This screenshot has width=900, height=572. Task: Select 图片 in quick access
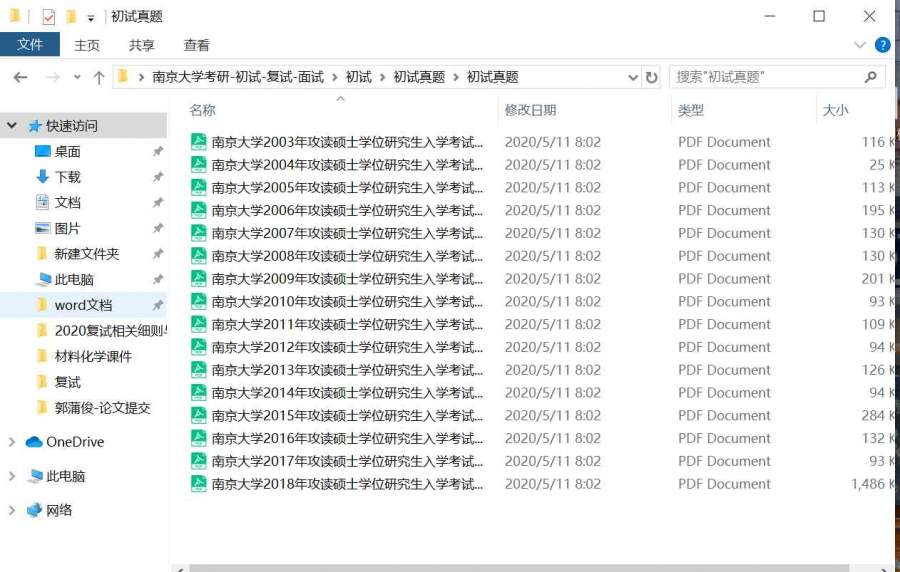[x=67, y=228]
